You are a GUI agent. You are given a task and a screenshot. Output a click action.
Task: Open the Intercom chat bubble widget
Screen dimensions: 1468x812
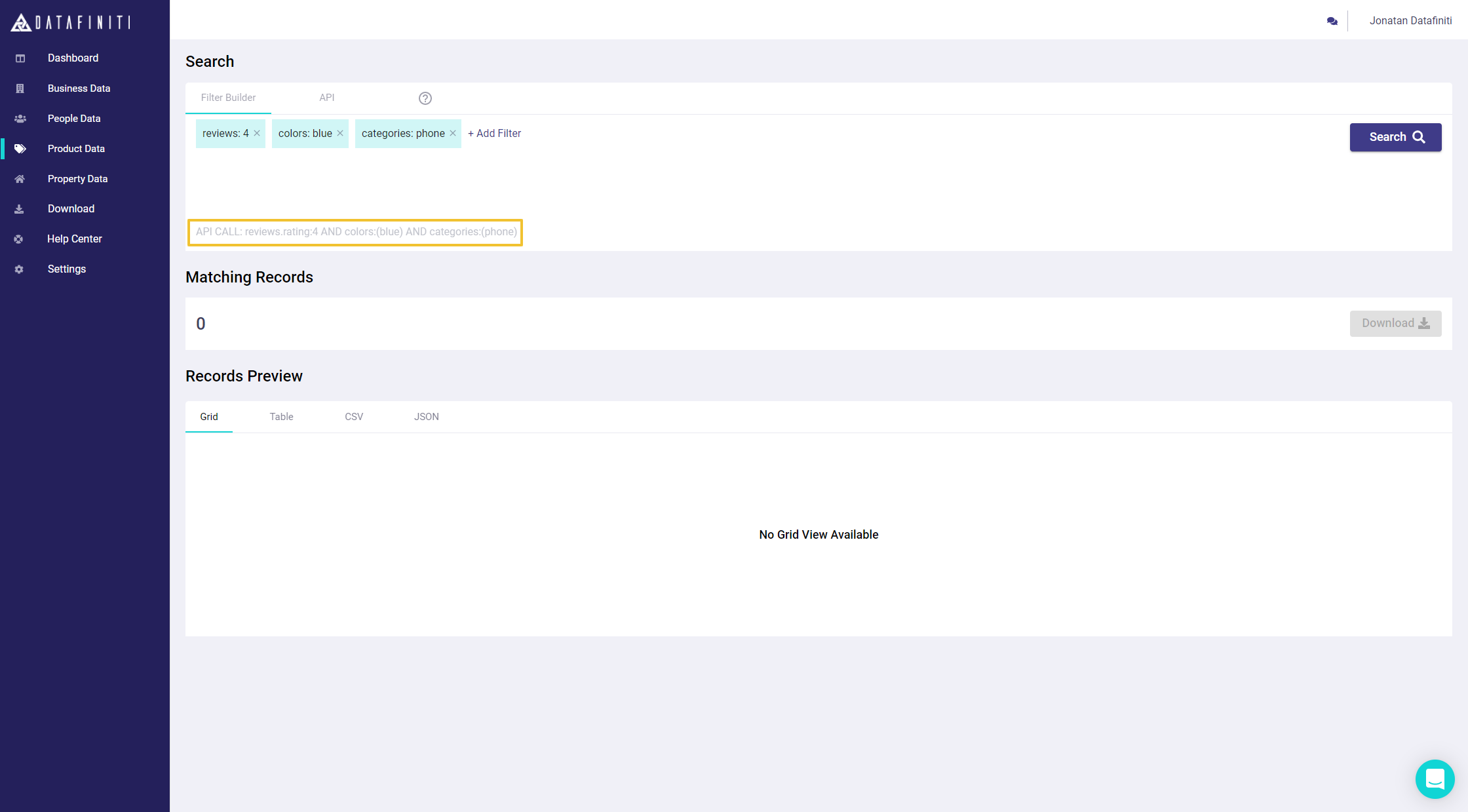pos(1435,779)
